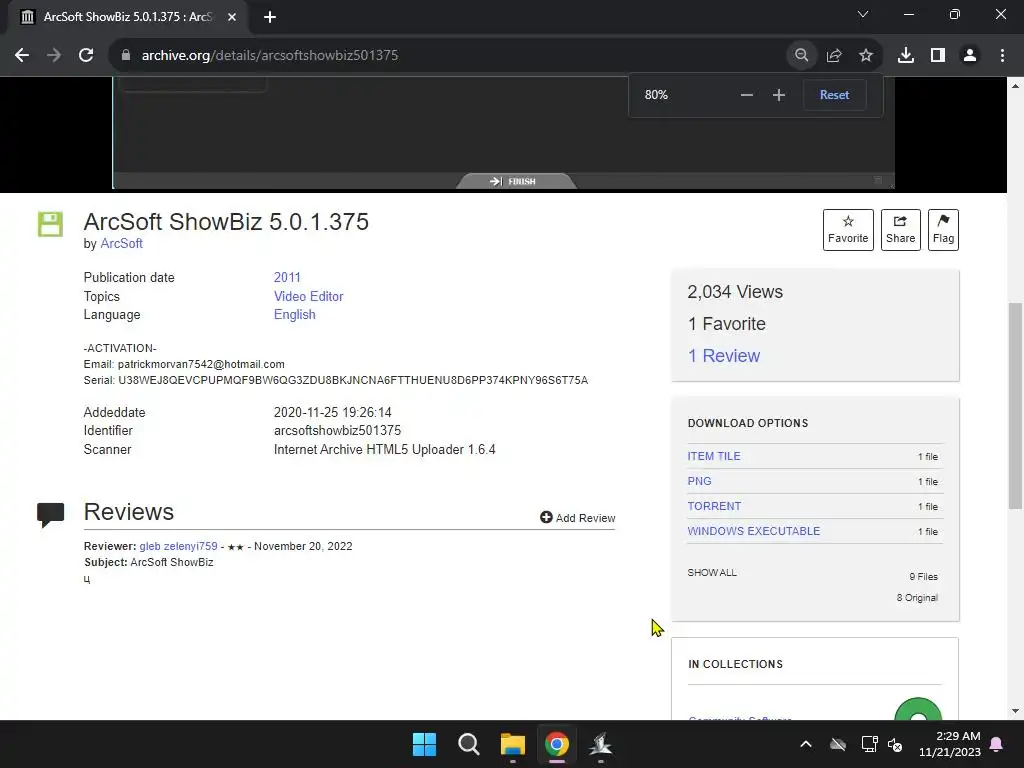The image size is (1024, 768).
Task: Click the 80% zoom value
Action: 656,95
